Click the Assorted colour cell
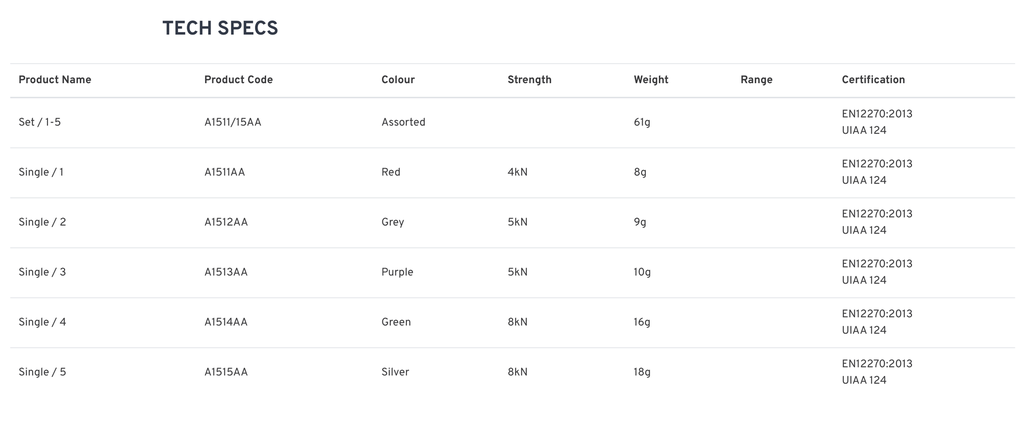 tap(403, 122)
